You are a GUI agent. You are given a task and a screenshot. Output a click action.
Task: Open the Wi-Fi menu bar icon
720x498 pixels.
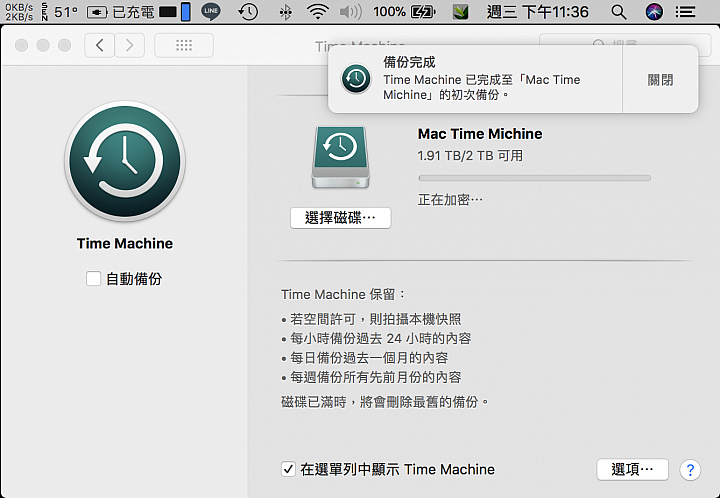[318, 11]
